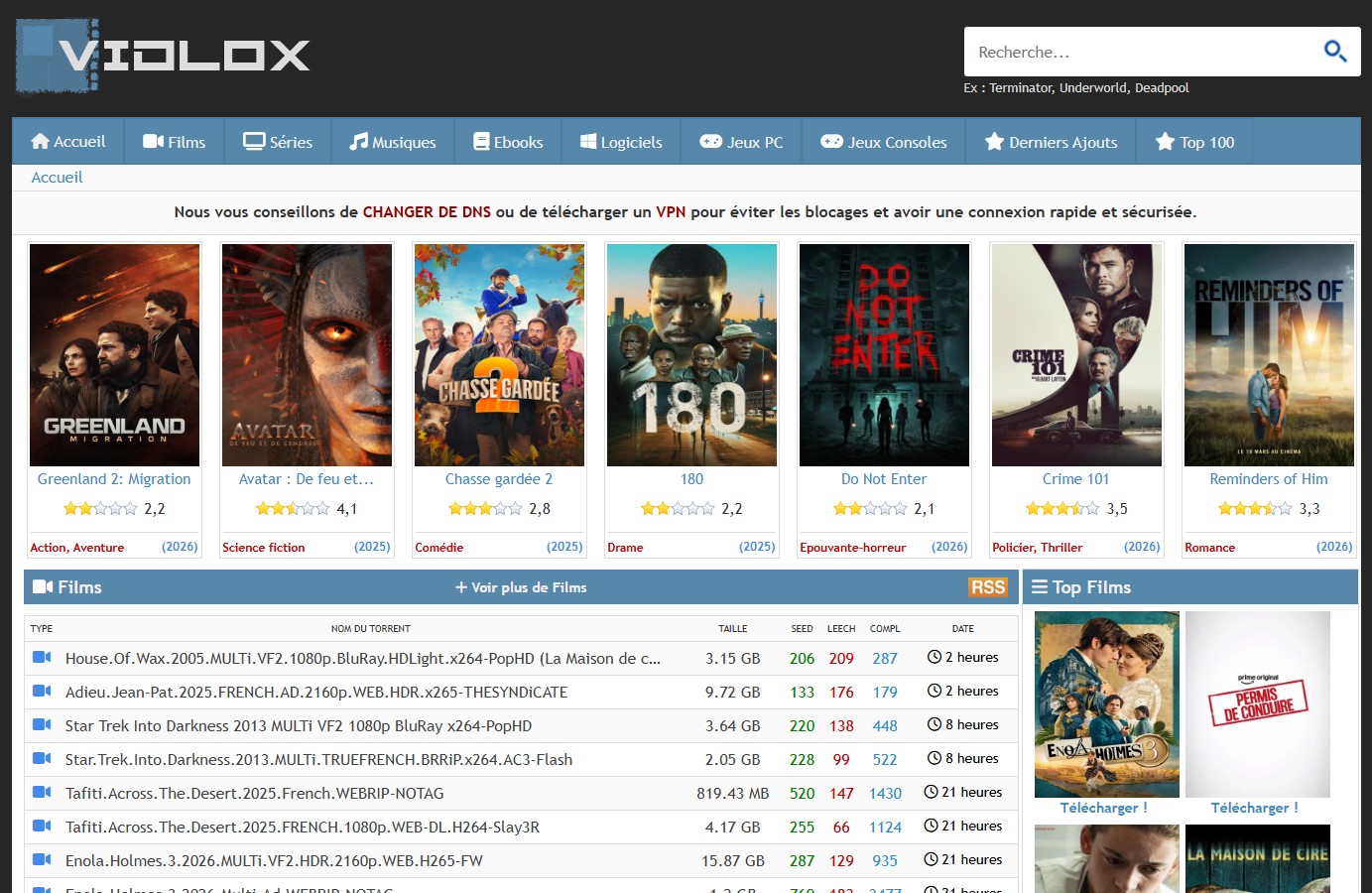The image size is (1372, 893).
Task: Open Star.Trek.Into.Darkness TRUEFRENCH BRRiP torrent
Action: click(x=318, y=760)
